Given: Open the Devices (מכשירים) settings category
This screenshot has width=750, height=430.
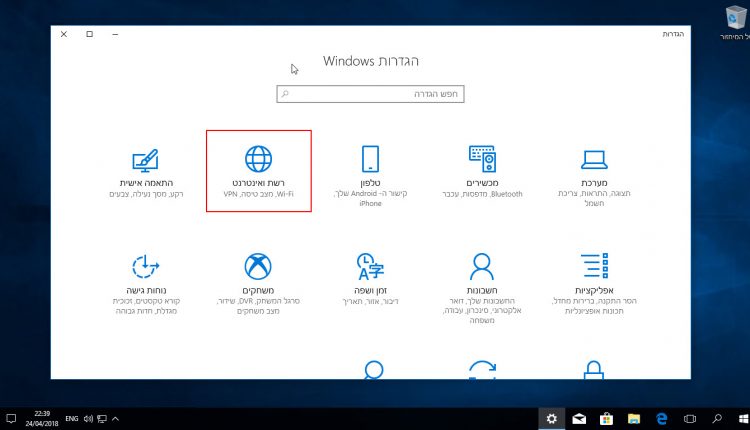Looking at the screenshot, I should [482, 171].
